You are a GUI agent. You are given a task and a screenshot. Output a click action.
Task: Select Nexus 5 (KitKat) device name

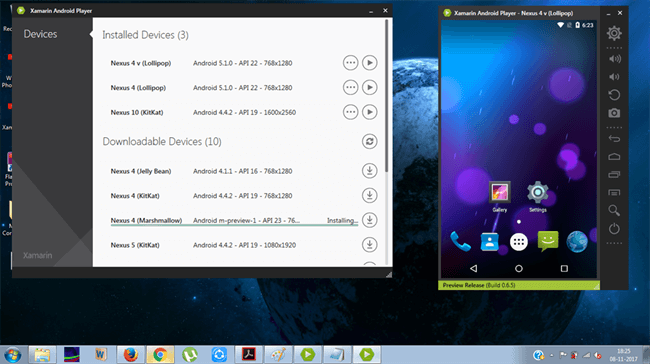point(135,245)
